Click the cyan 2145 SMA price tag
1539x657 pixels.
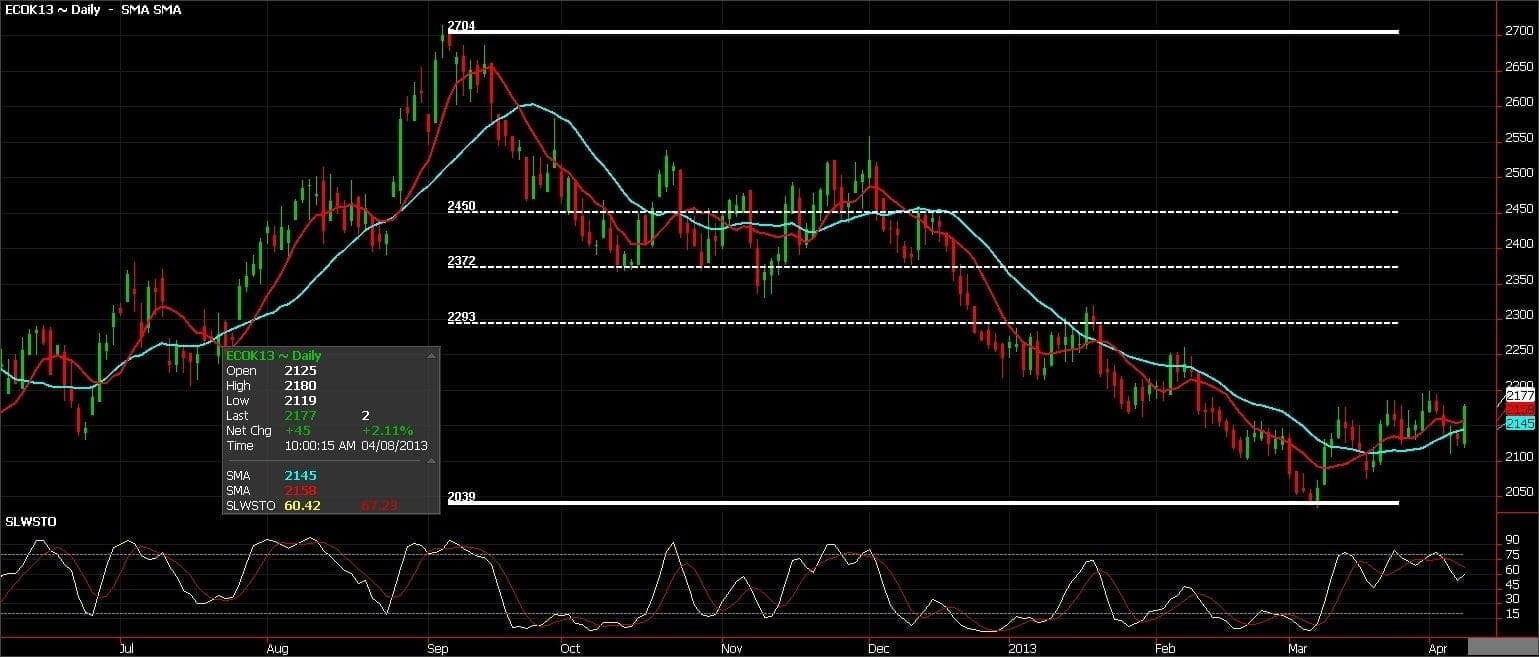pyautogui.click(x=1519, y=424)
